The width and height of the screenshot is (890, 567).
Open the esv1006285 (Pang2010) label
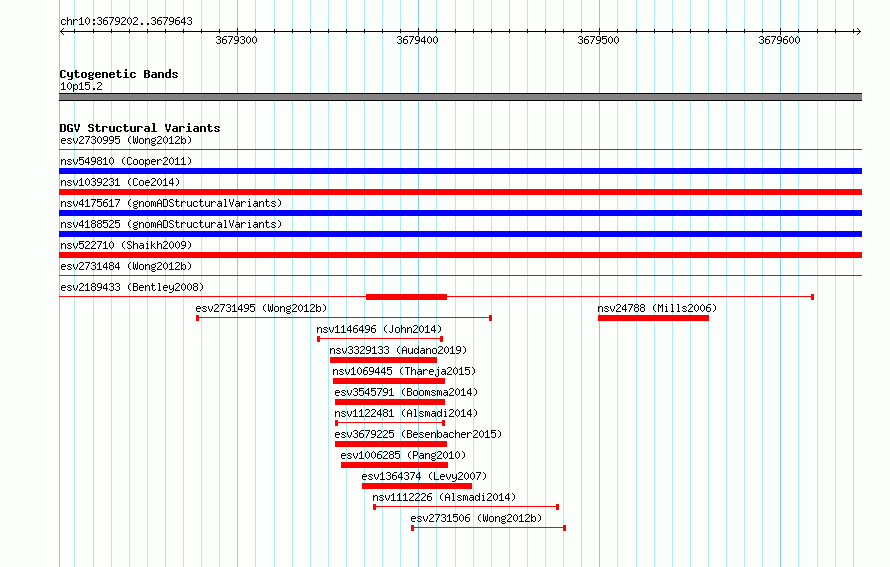(403, 455)
